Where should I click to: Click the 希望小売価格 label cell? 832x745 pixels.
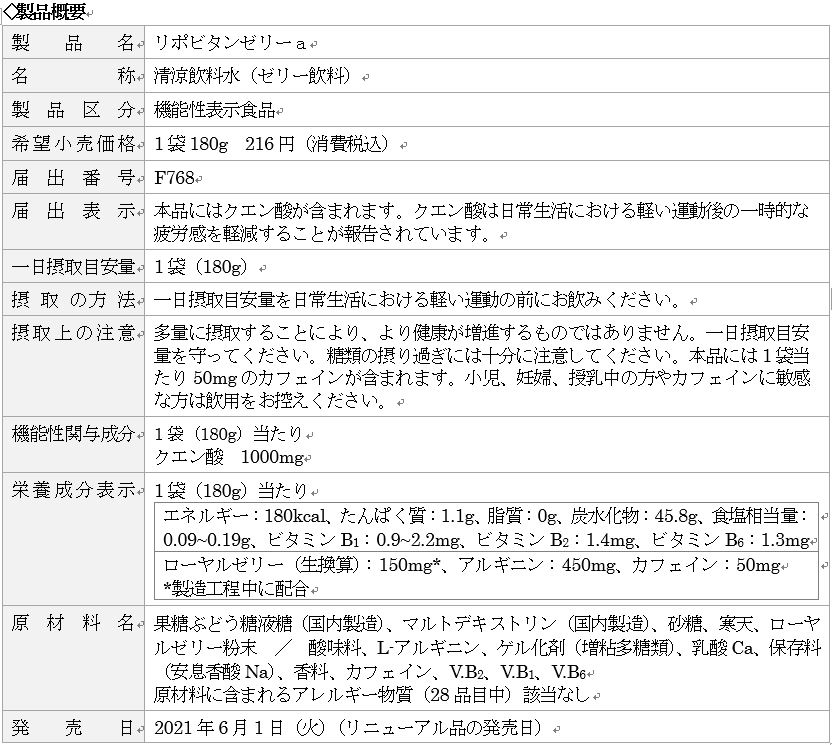[x=72, y=144]
